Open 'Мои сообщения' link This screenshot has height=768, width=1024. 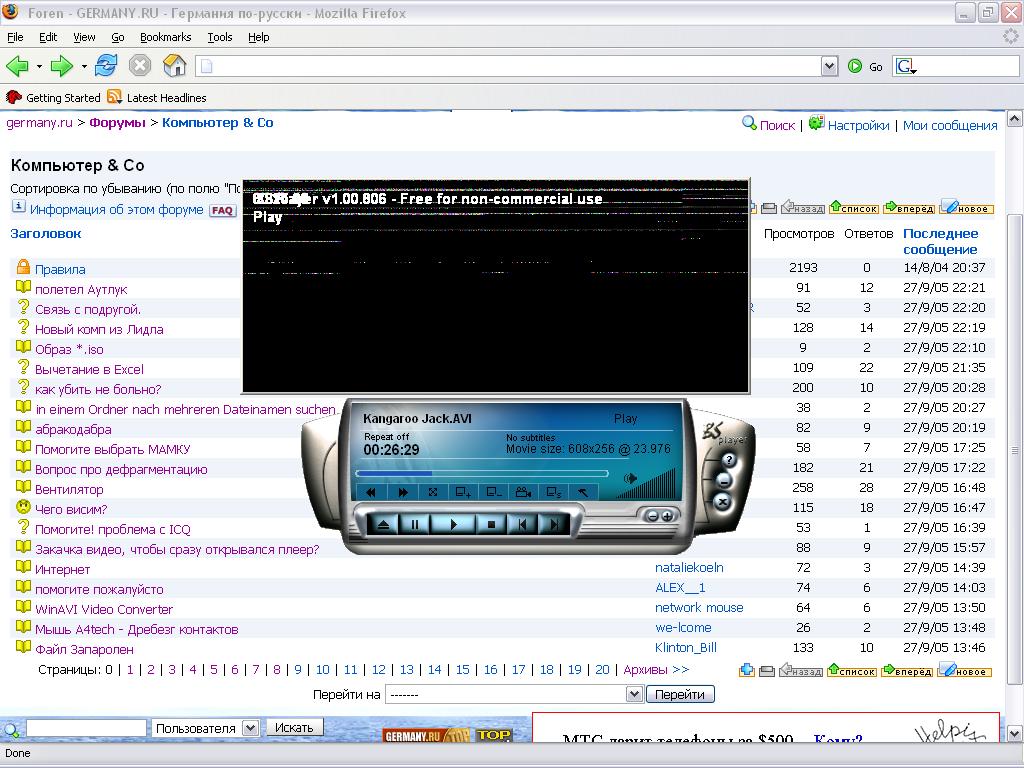(x=950, y=125)
